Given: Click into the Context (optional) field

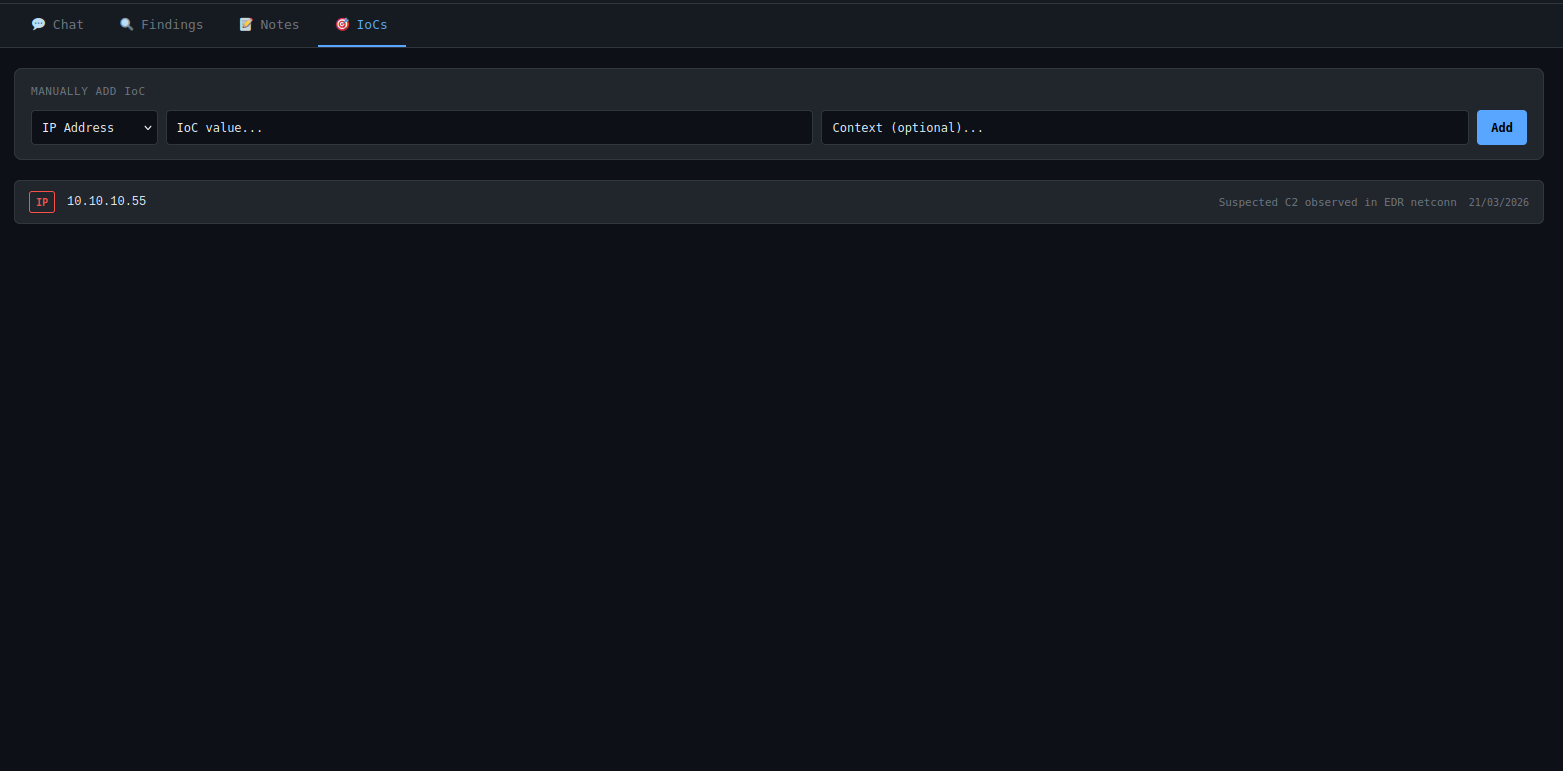Looking at the screenshot, I should 1144,128.
